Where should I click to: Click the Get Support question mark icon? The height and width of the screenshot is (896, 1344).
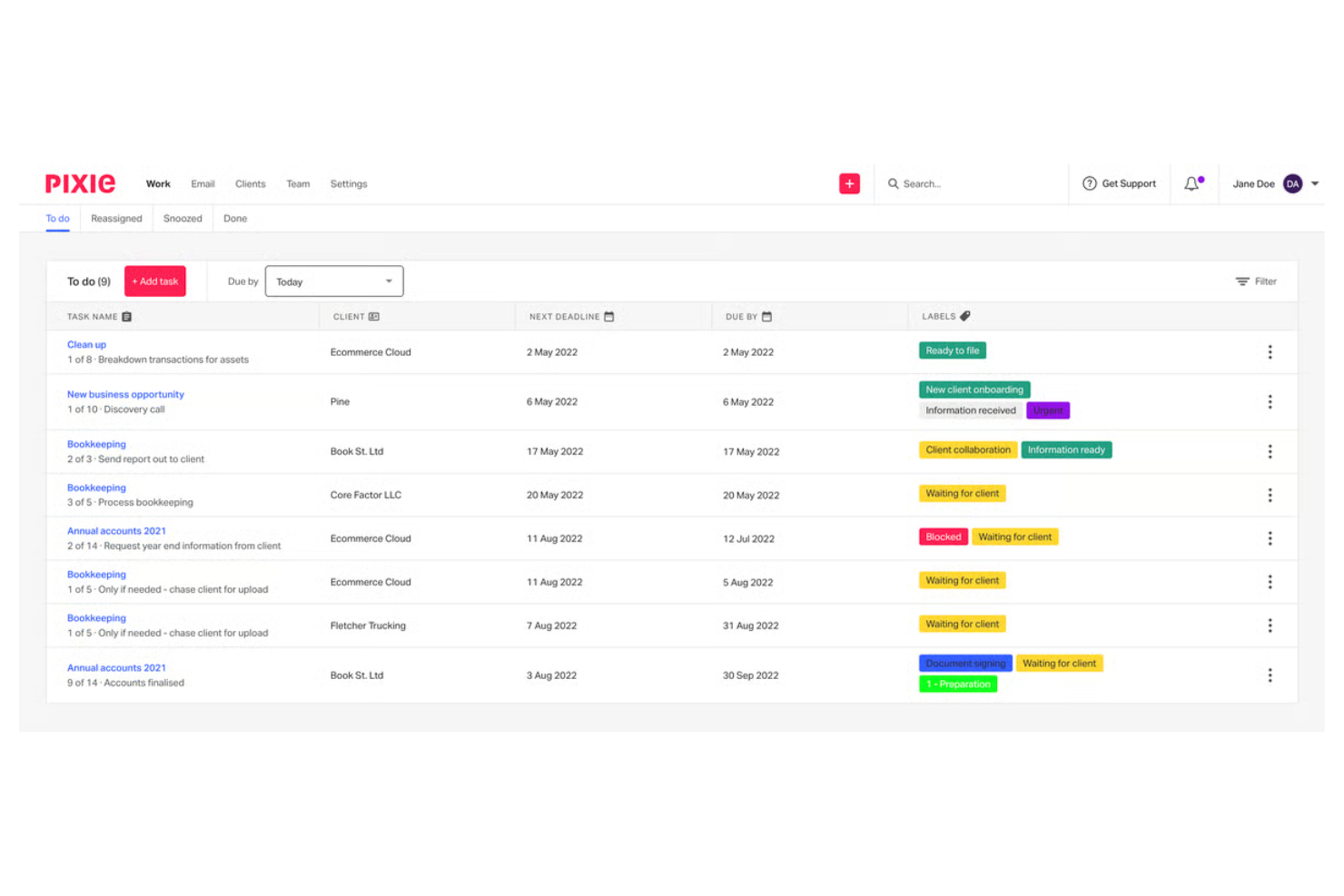tap(1089, 183)
